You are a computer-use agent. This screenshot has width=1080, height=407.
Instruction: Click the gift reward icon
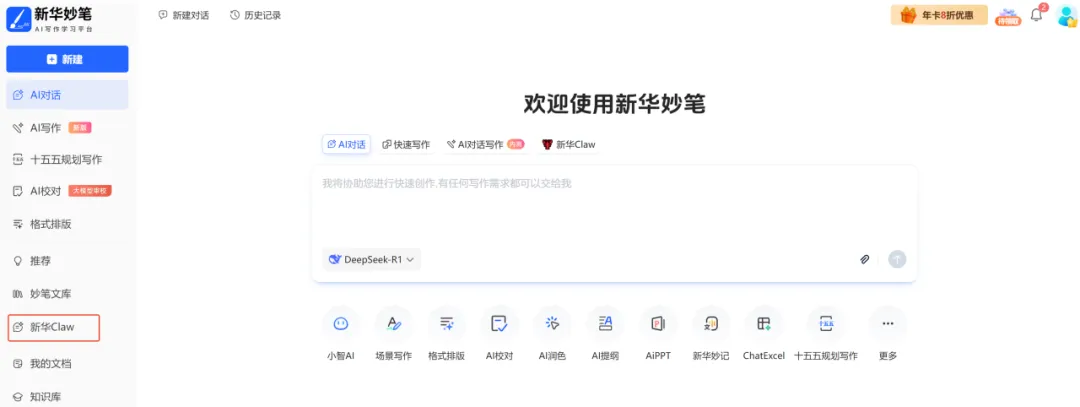pyautogui.click(x=1008, y=17)
